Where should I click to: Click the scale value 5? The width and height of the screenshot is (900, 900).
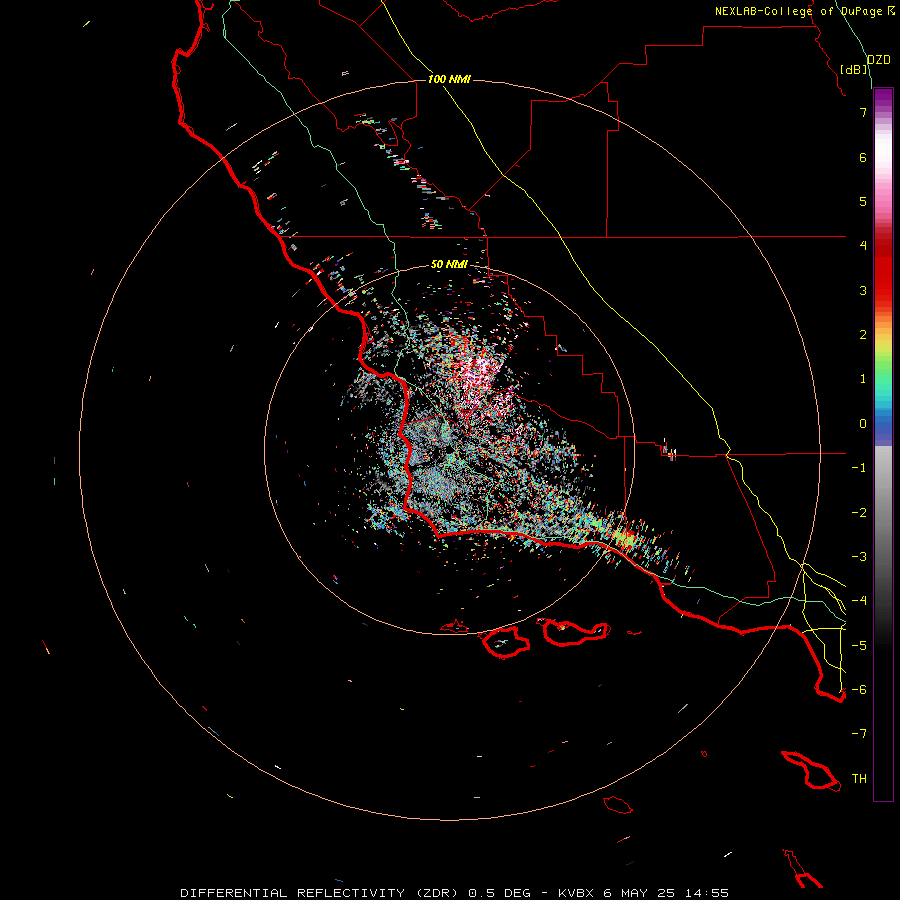coord(863,201)
